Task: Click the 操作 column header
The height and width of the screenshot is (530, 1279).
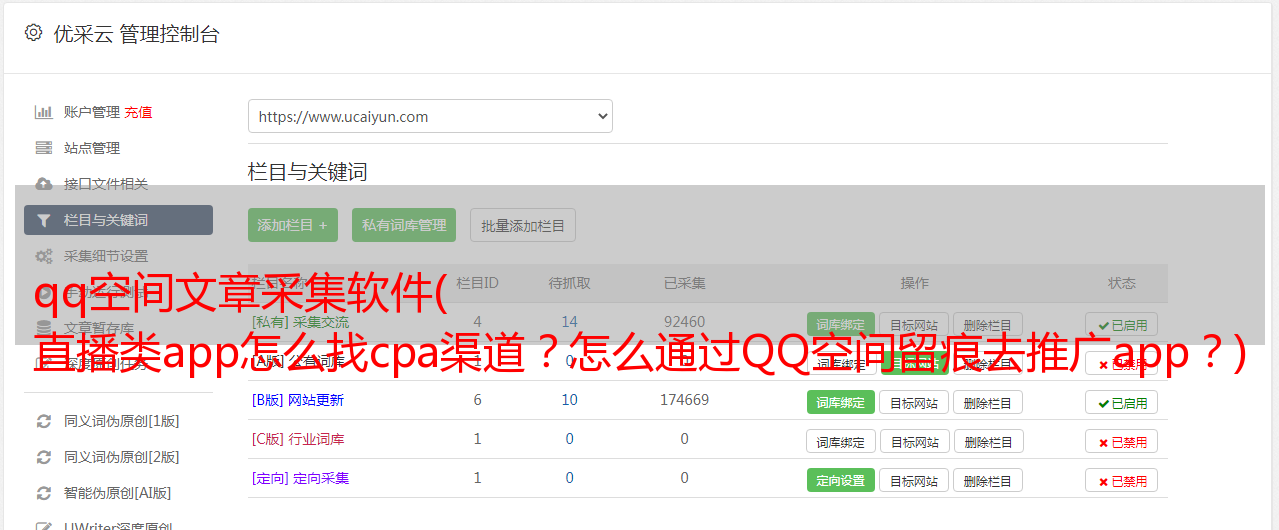Action: (x=914, y=283)
